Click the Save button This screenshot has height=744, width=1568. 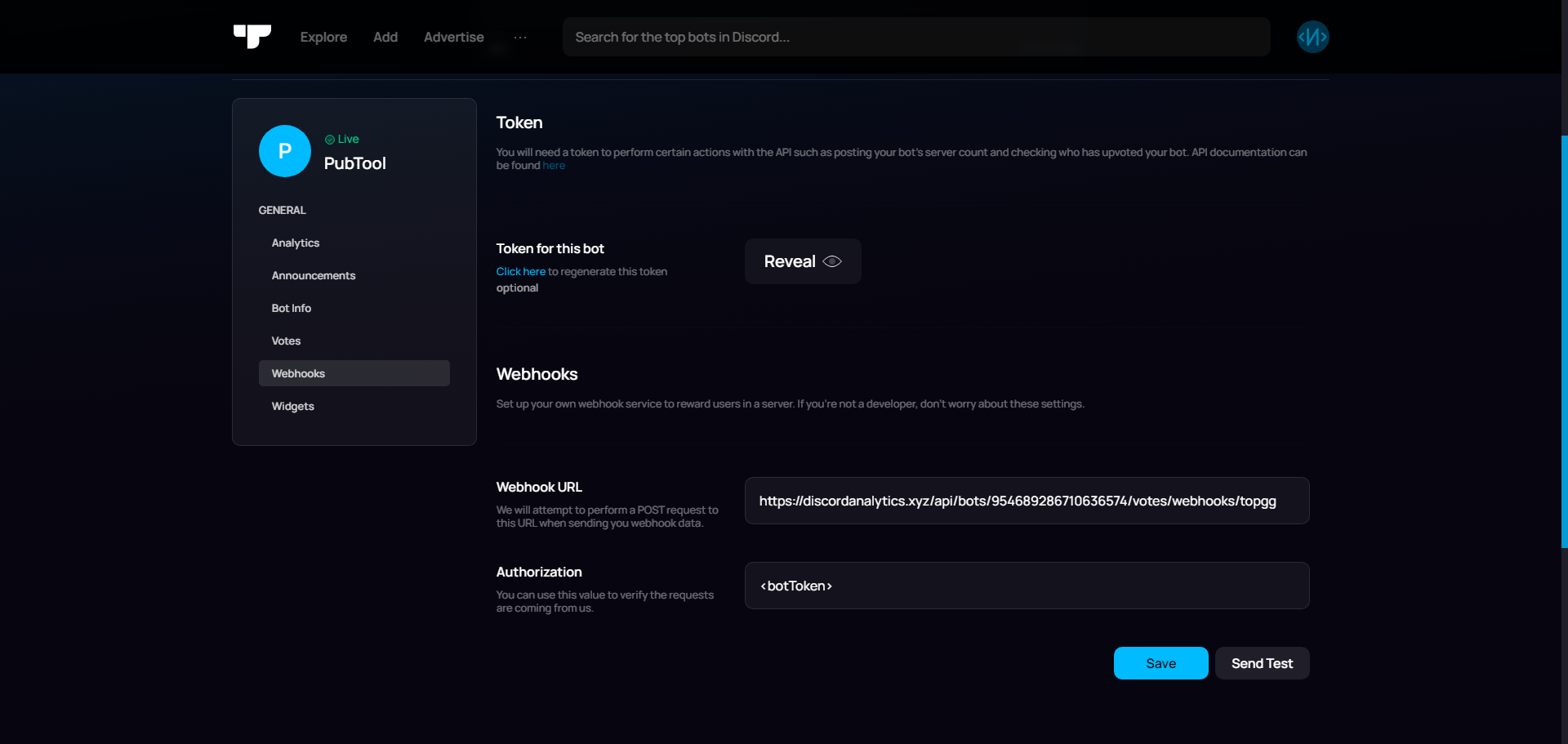(1160, 663)
